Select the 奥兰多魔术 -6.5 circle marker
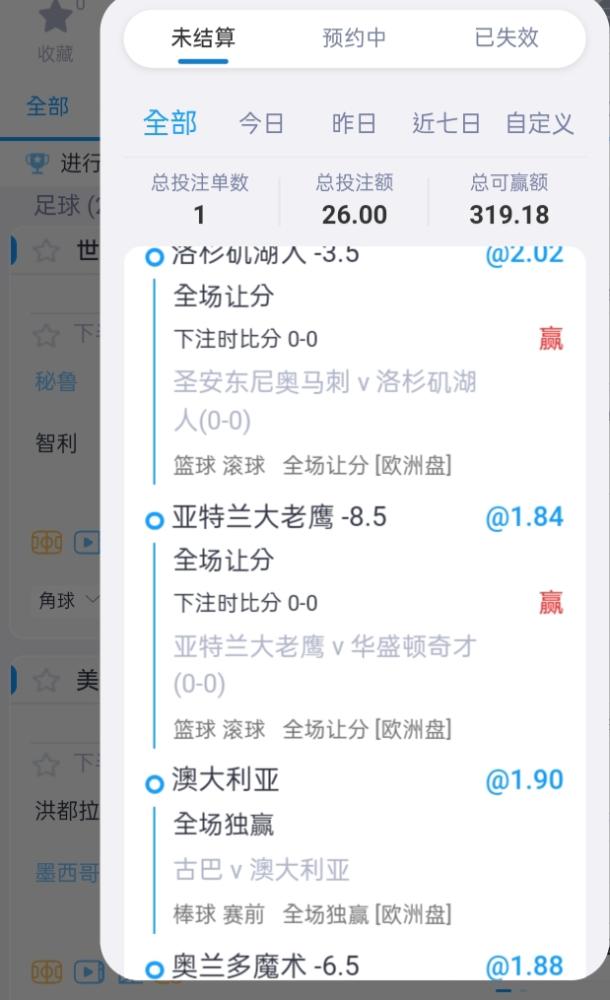610x1000 pixels. pos(154,969)
